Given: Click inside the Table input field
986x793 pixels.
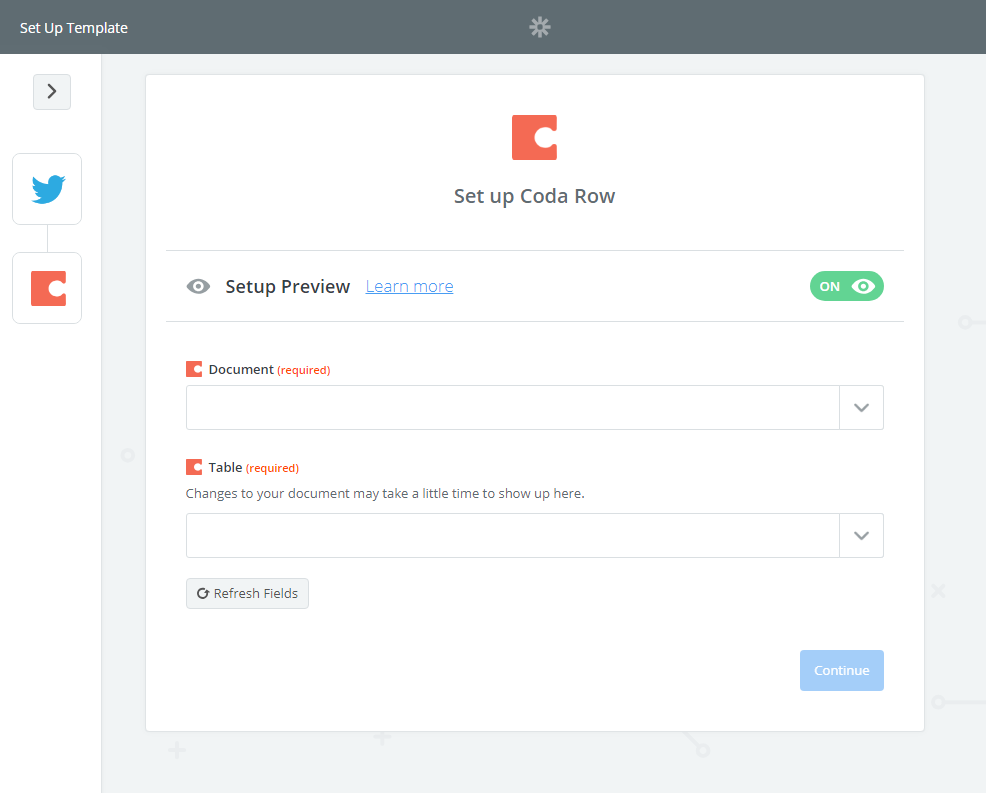Looking at the screenshot, I should click(512, 536).
